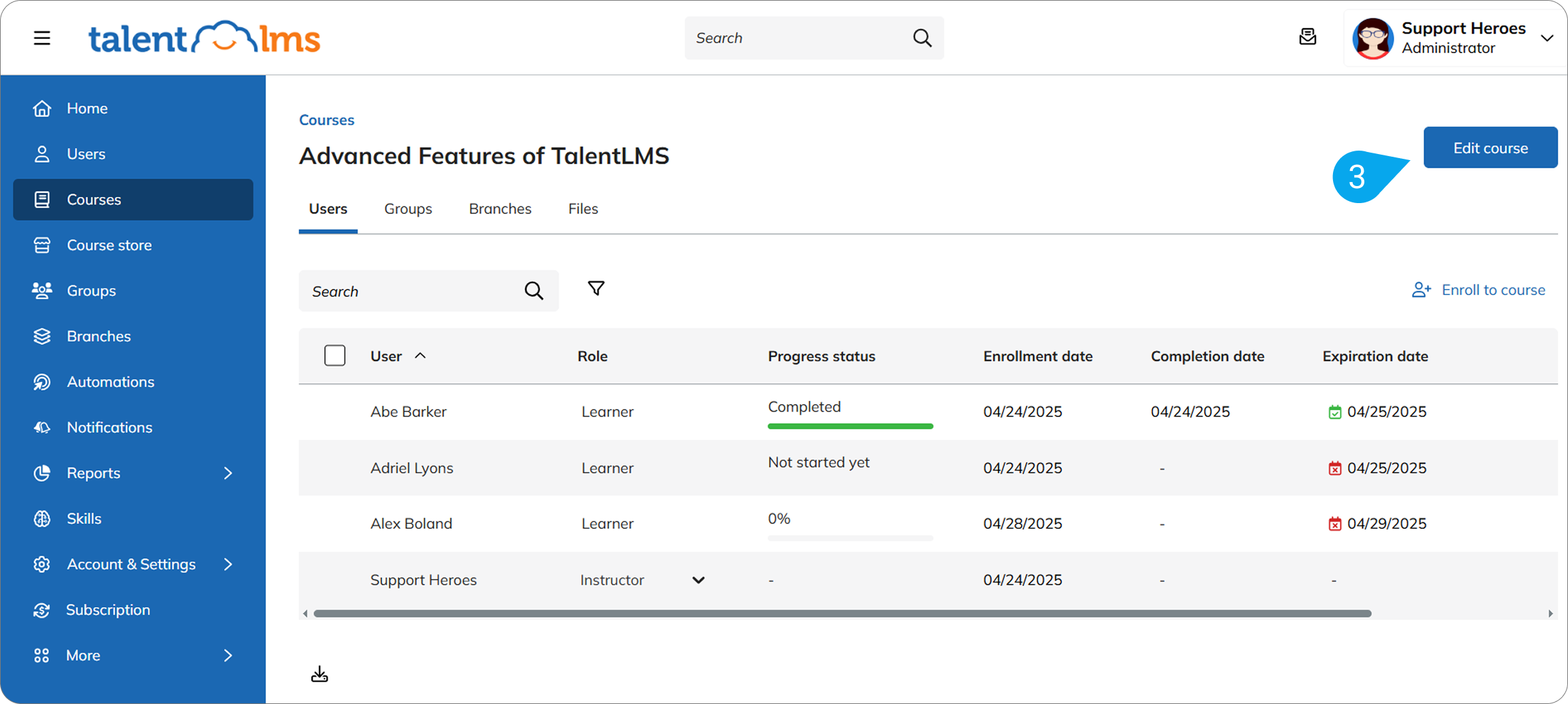Click the Expiration date column header
Viewport: 1568px width, 704px height.
click(1375, 356)
